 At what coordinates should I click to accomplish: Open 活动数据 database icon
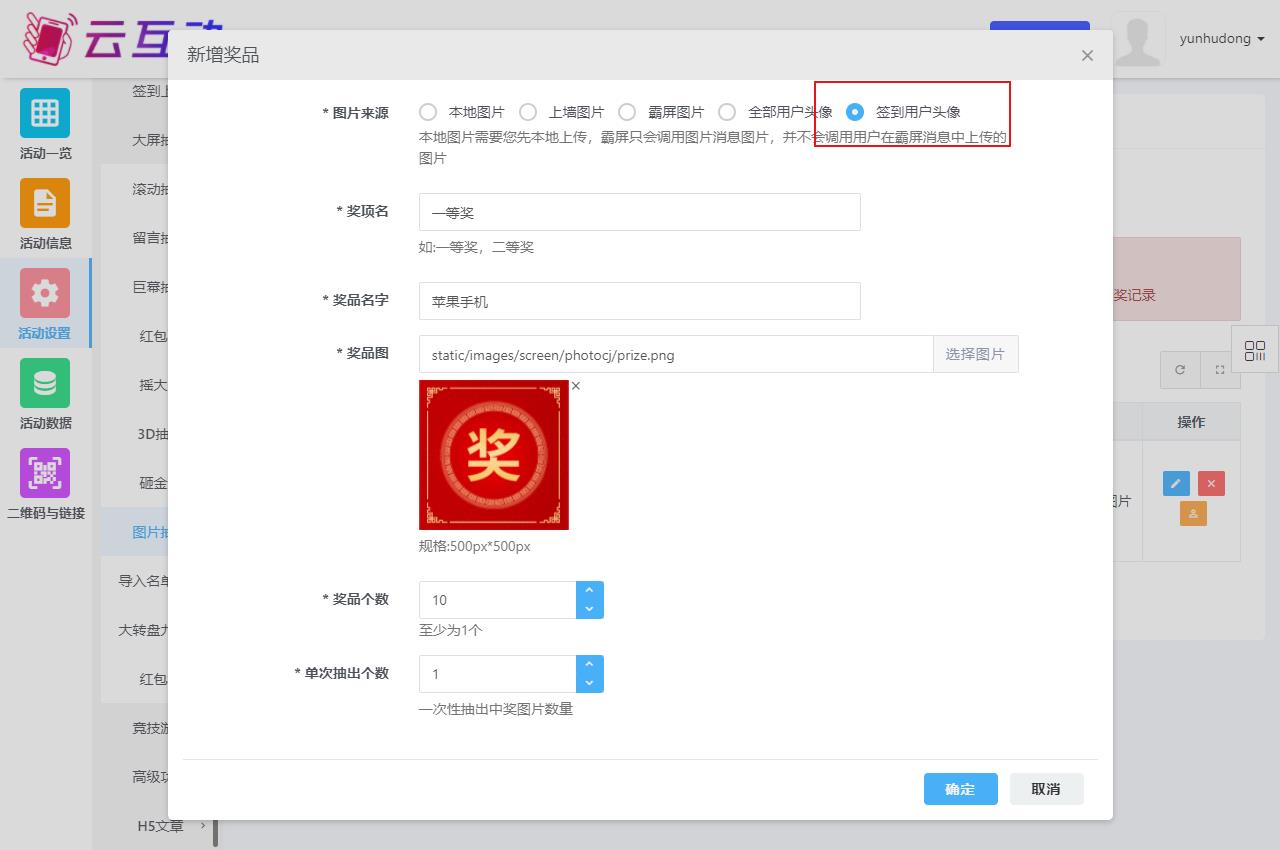tap(45, 383)
